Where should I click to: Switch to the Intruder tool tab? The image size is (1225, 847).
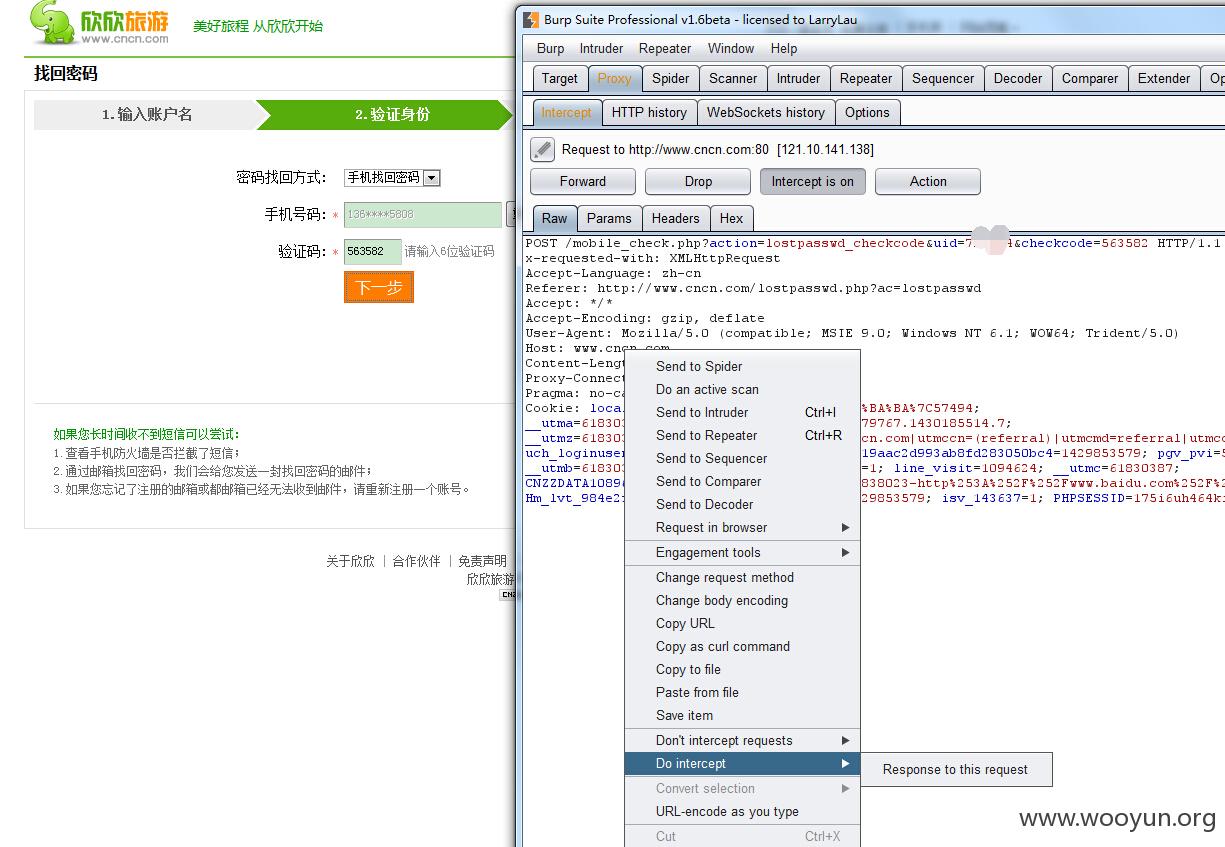pos(798,79)
